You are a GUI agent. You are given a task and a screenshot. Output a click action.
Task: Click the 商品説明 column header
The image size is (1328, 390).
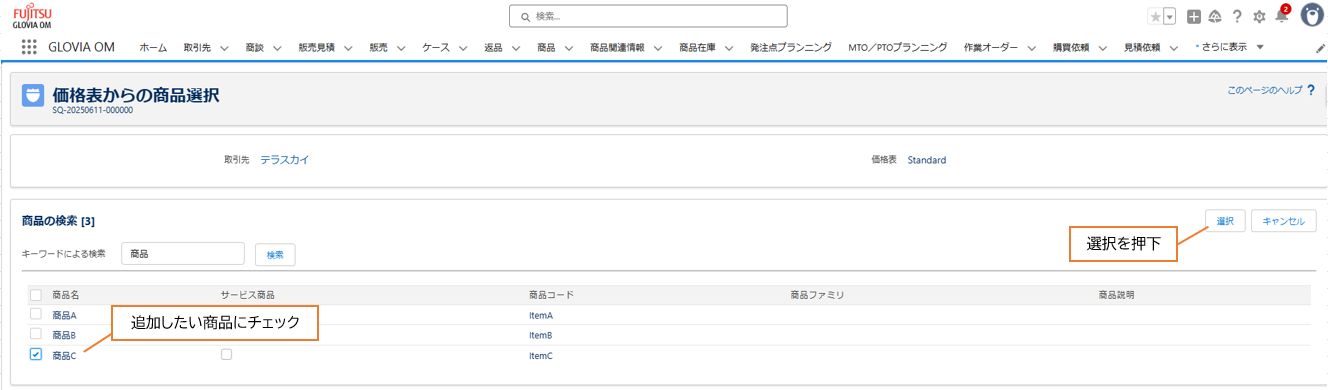[1116, 295]
